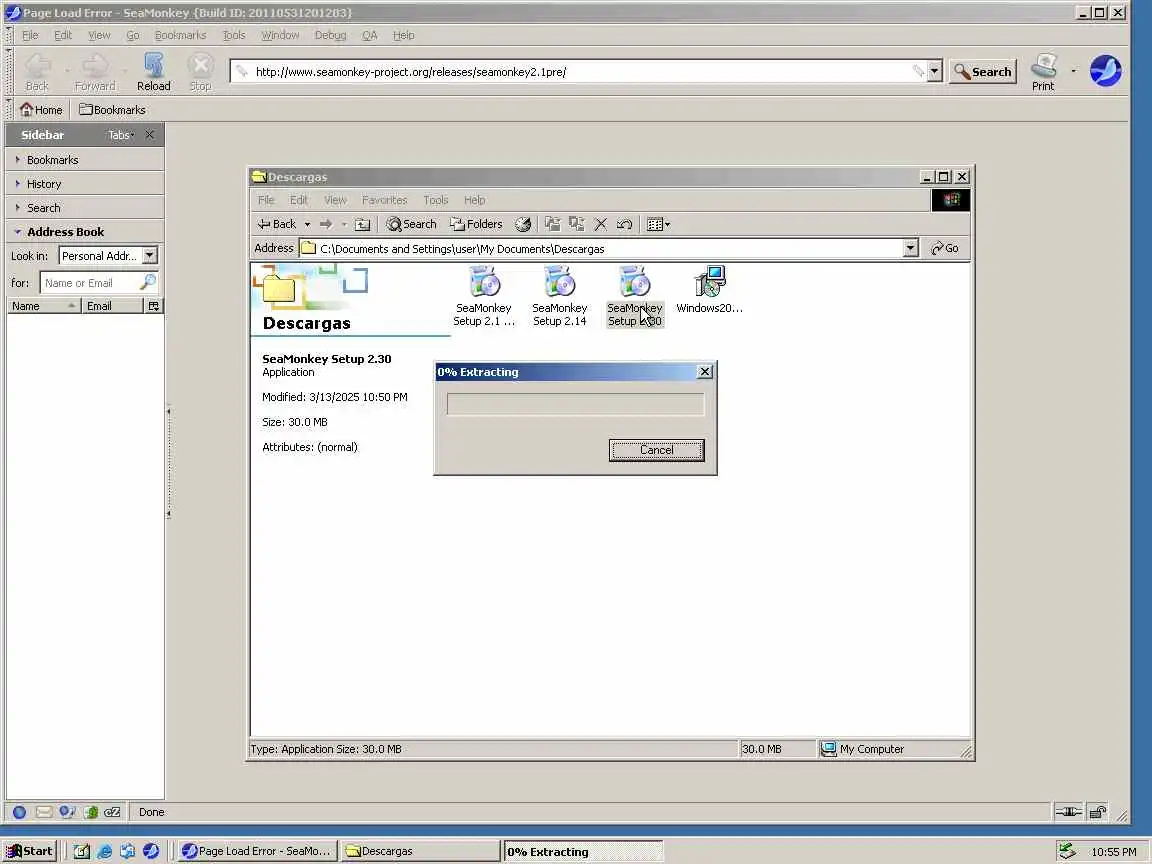Open the Forward history dropdown arrow in the Descargas toolbar
Image resolution: width=1152 pixels, height=864 pixels.
pos(343,224)
